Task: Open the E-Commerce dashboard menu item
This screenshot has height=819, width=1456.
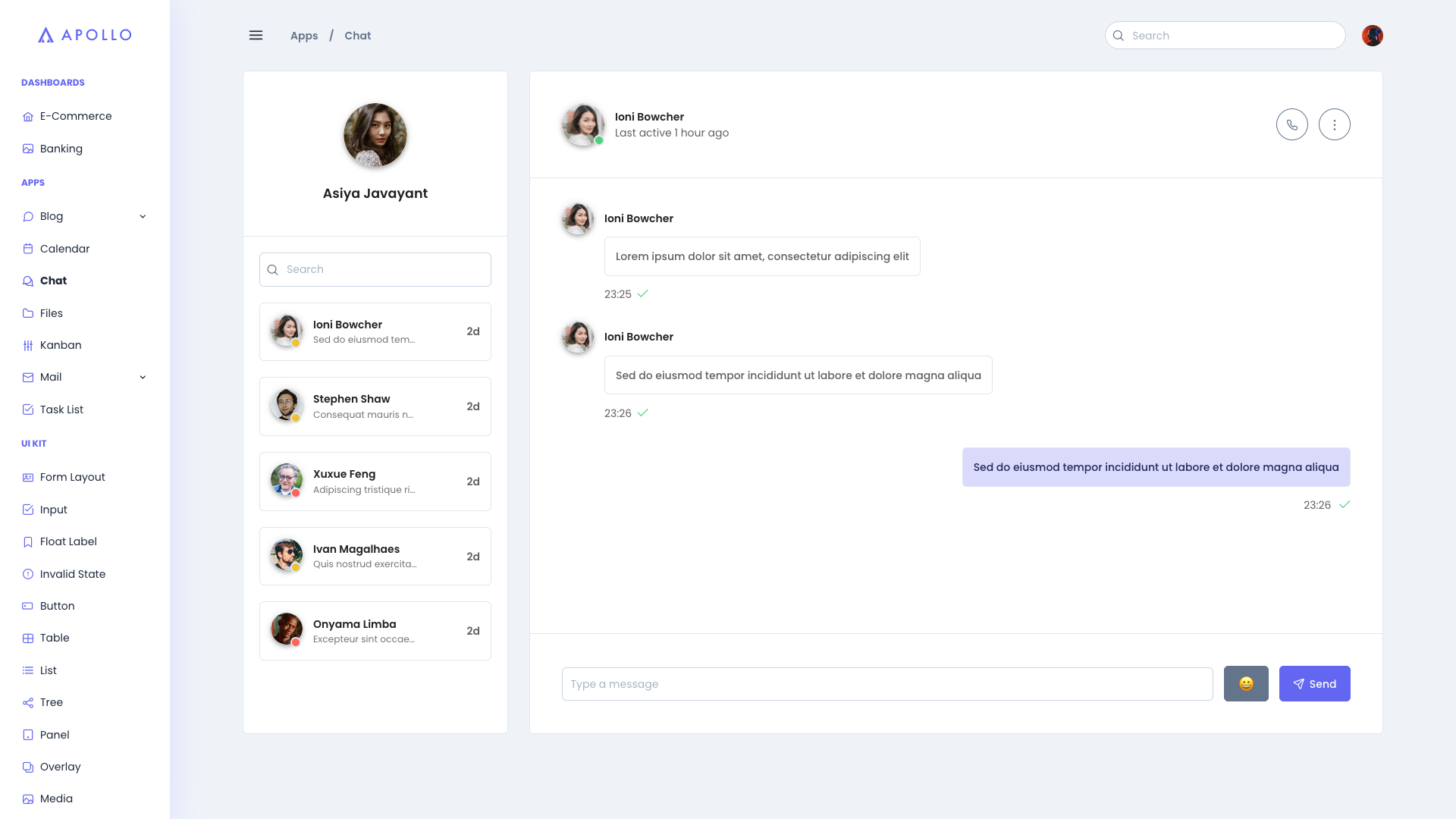Action: (75, 116)
